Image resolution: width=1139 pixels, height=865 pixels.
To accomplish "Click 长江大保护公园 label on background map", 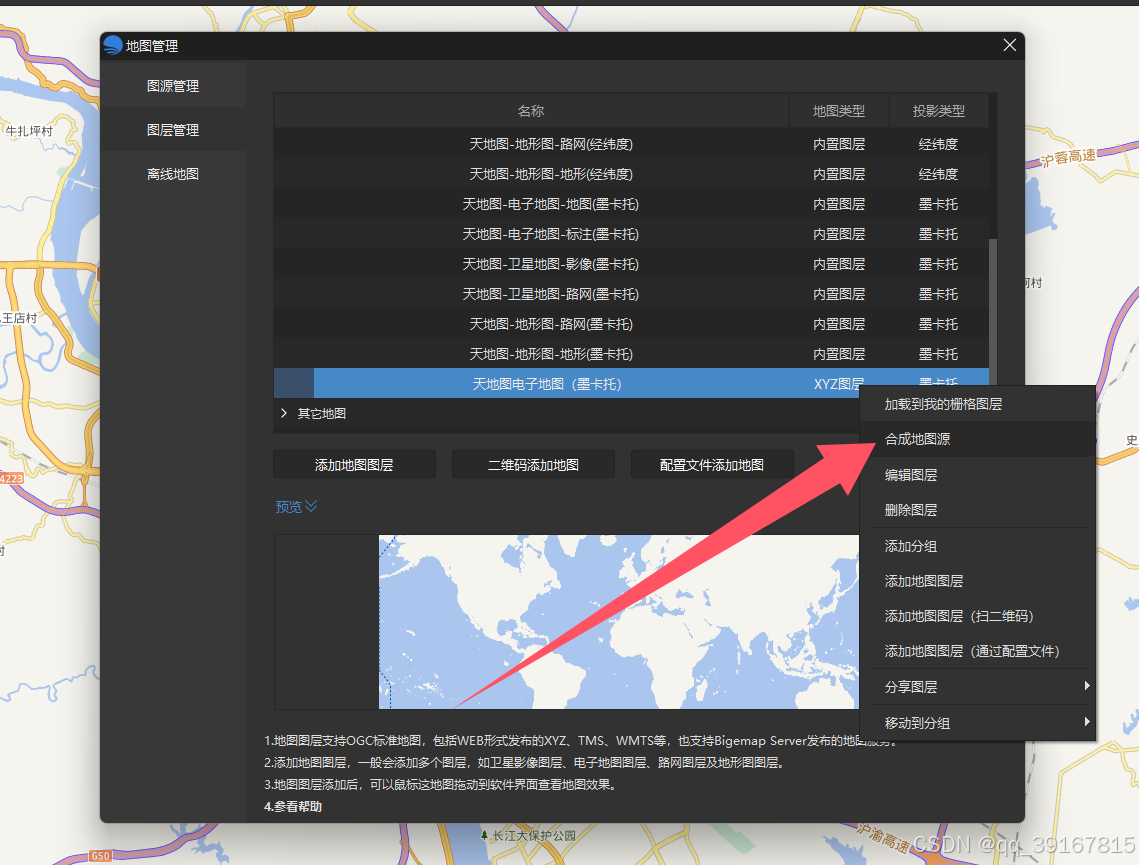I will [534, 836].
